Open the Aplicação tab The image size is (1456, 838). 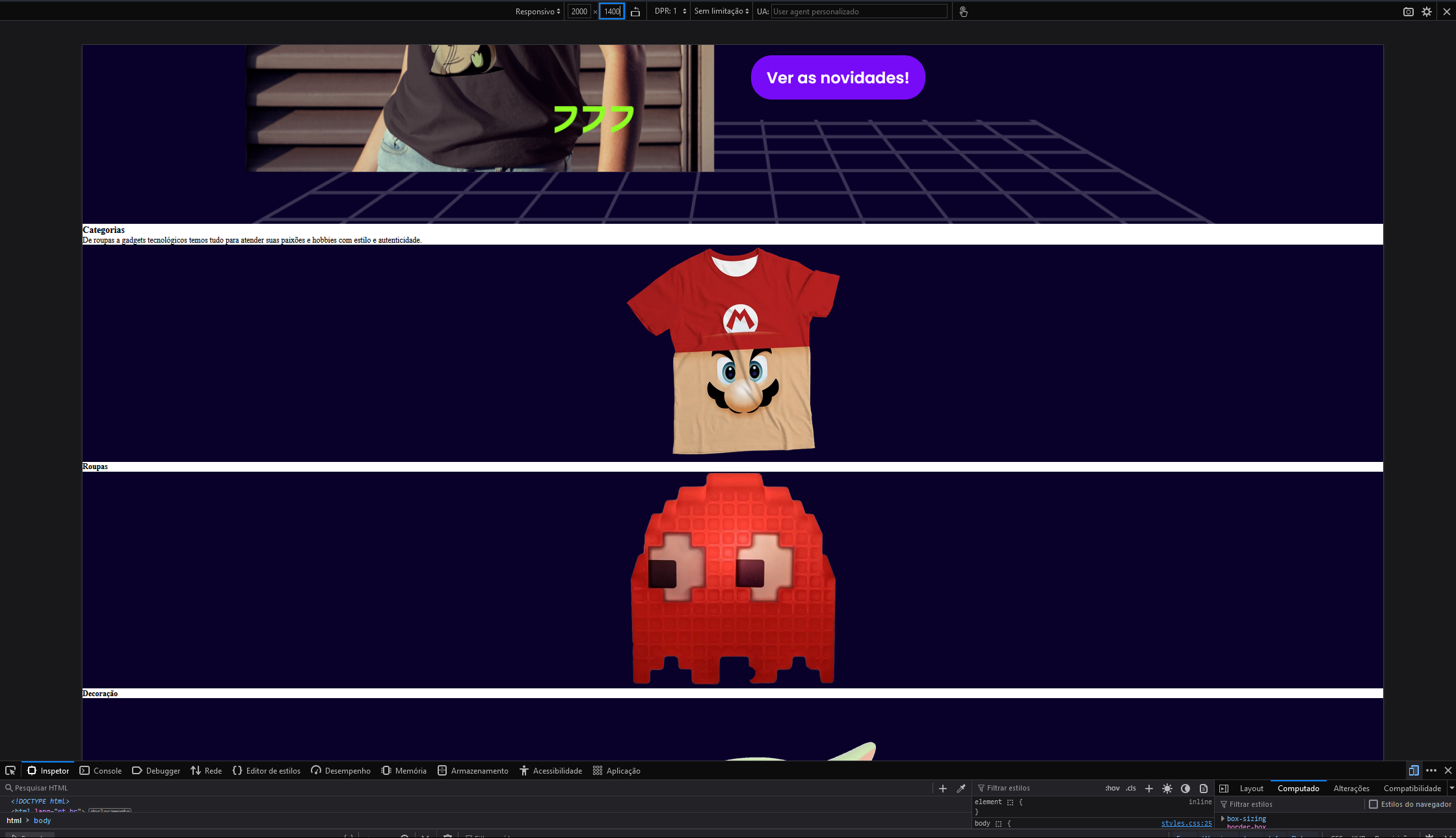coord(616,770)
